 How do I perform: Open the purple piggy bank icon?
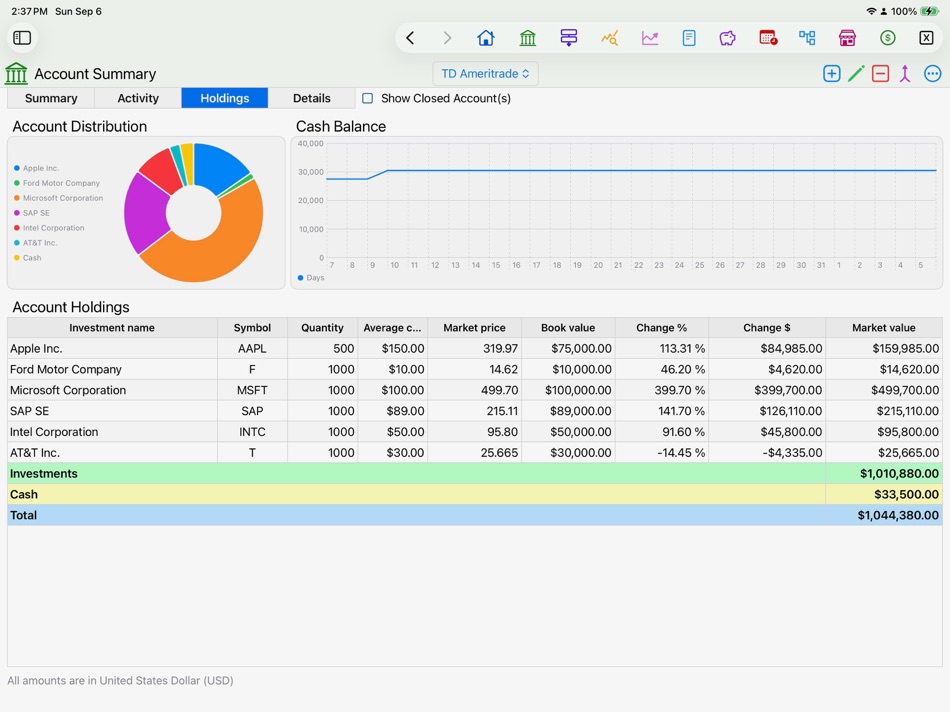728,38
